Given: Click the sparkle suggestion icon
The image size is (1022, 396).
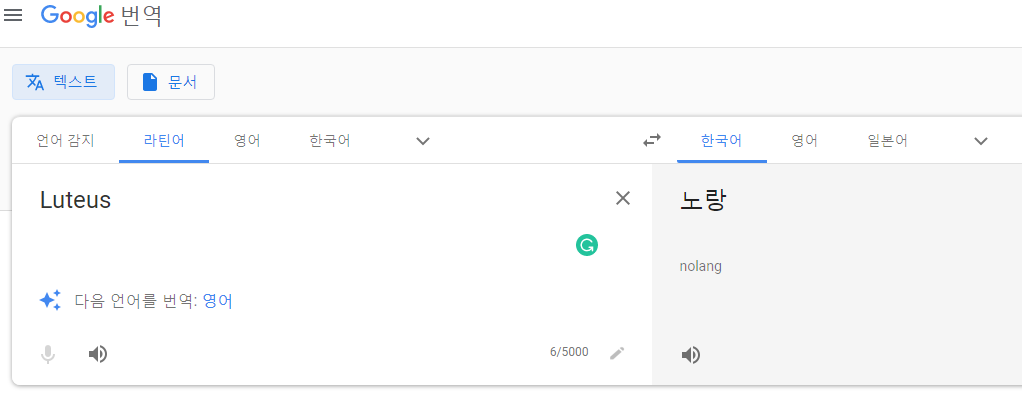Looking at the screenshot, I should click(x=50, y=300).
